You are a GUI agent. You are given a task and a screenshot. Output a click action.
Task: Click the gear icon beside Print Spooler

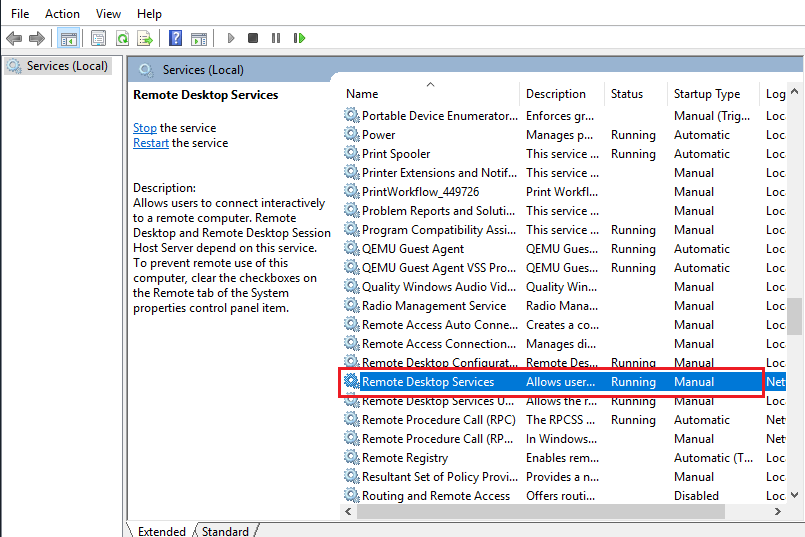tap(351, 154)
